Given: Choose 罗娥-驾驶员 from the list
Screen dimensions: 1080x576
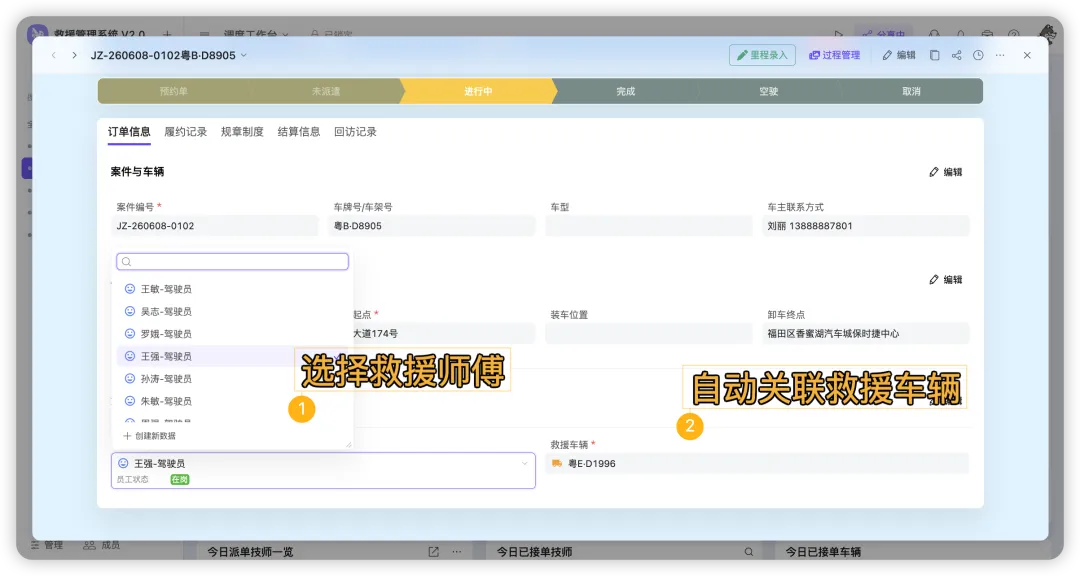Looking at the screenshot, I should [x=233, y=333].
